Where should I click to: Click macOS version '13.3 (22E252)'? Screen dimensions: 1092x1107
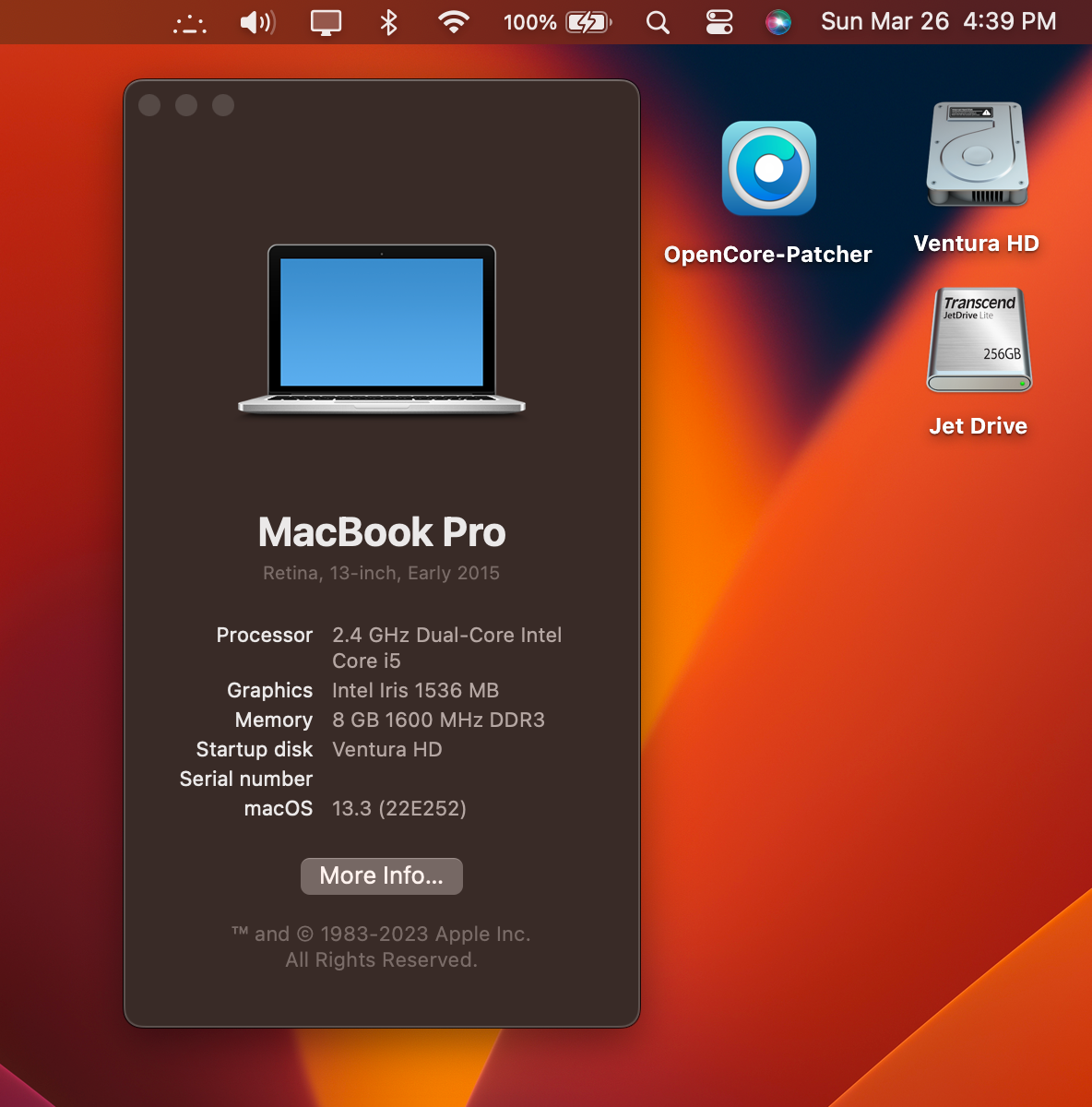coord(399,808)
